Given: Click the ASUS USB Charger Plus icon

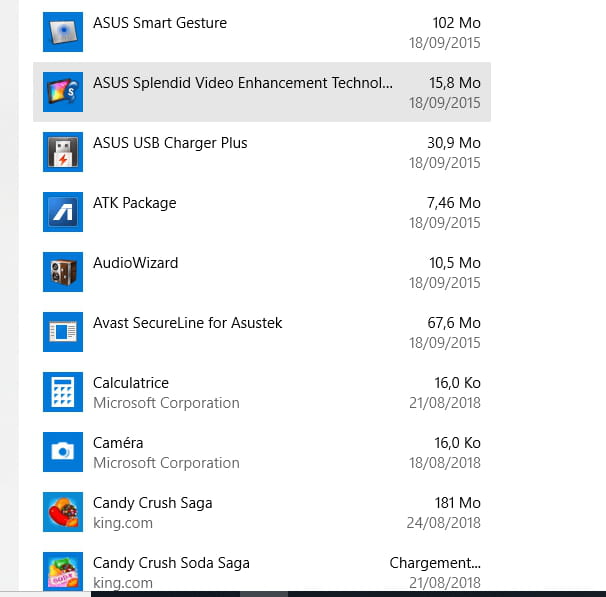Looking at the screenshot, I should coord(63,152).
